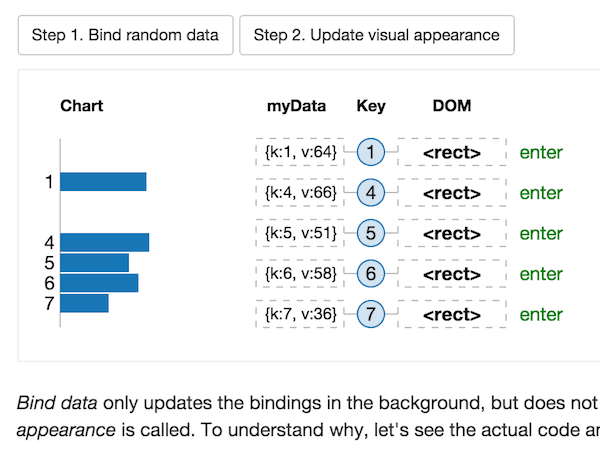Select the {k:7, v:36} data box
Viewport: 600px width, 466px height.
(300, 314)
